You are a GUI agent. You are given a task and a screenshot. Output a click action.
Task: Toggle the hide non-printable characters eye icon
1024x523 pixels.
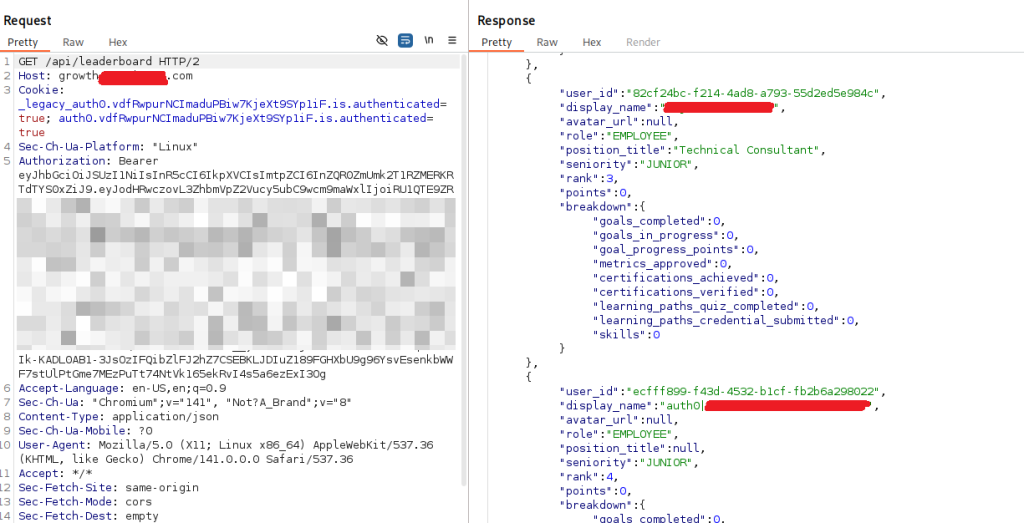[381, 41]
